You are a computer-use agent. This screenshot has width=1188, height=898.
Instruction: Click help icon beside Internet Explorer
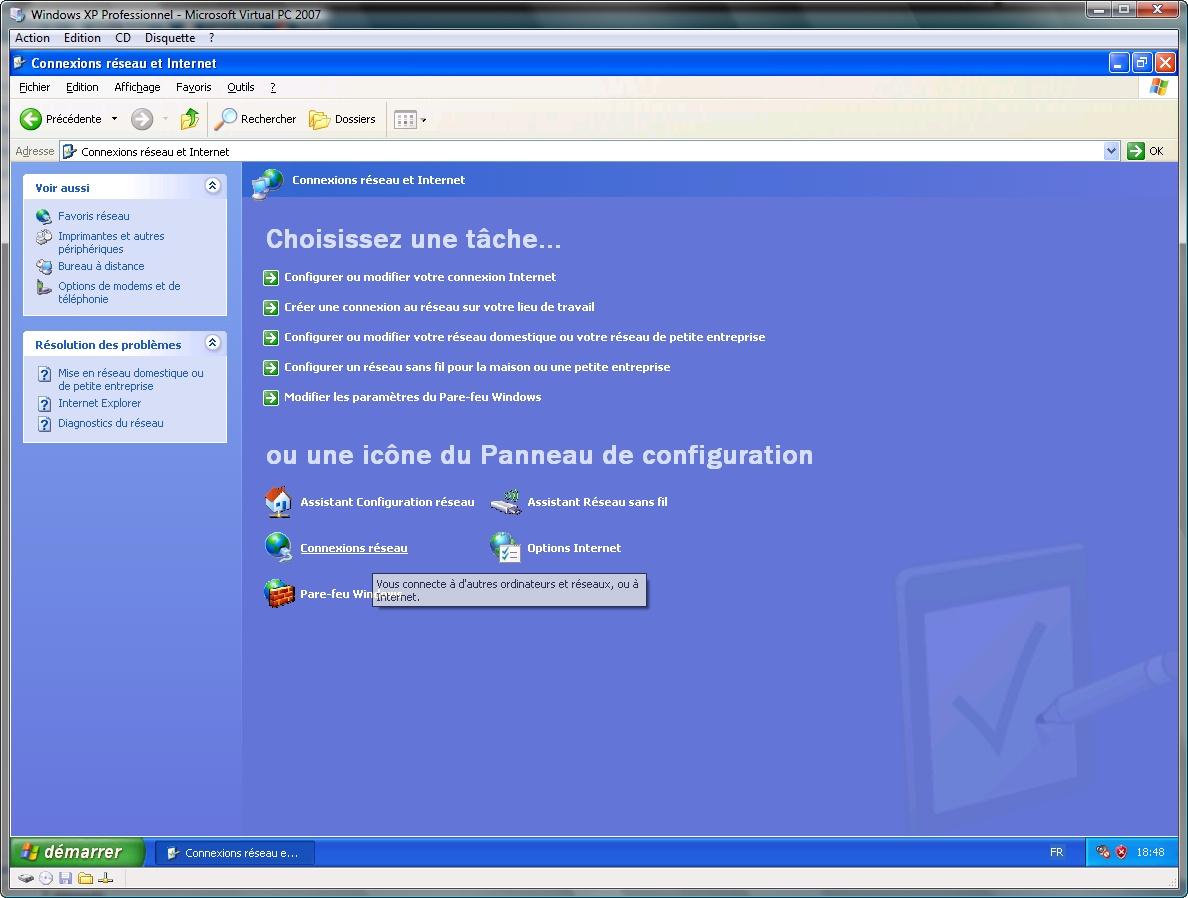click(45, 404)
